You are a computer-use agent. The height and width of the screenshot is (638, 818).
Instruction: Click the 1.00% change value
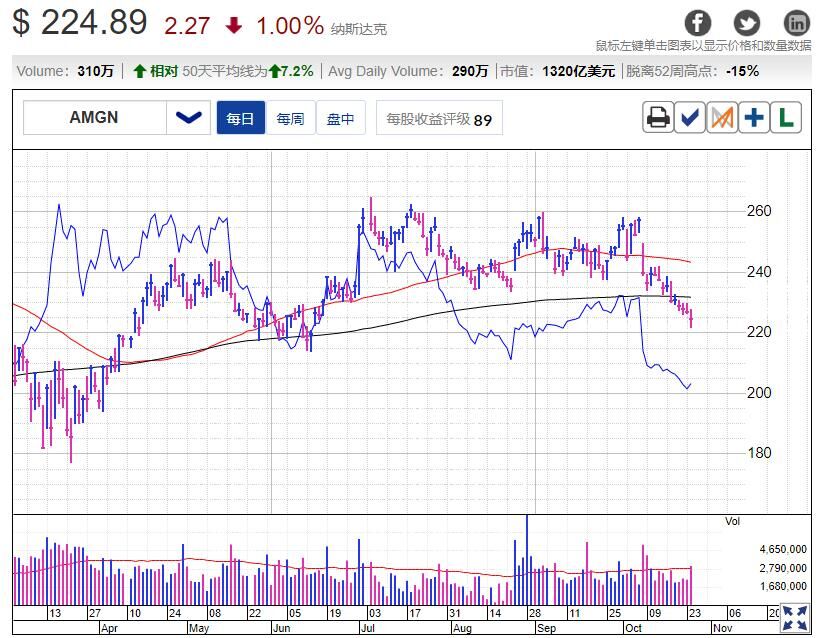(290, 25)
